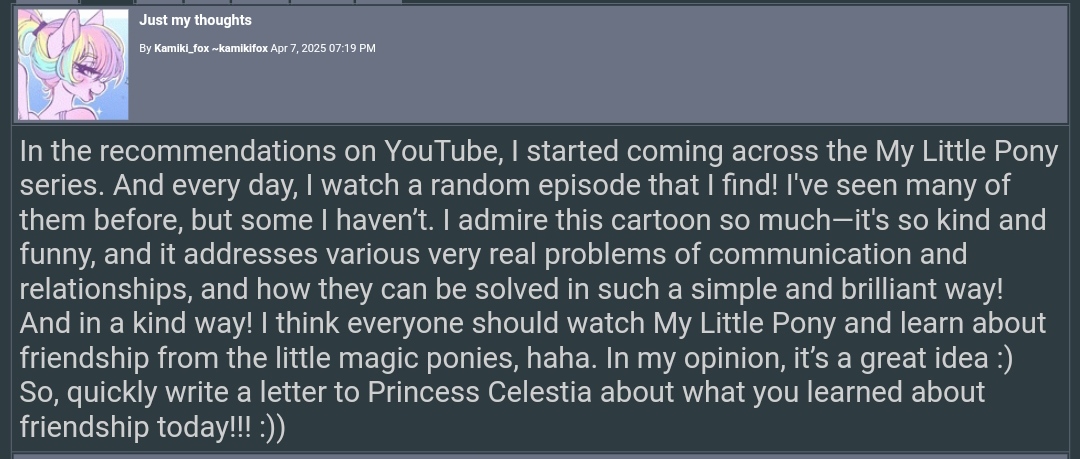Click the first "My Little Pony" mention
1080x459 pixels.
point(966,152)
